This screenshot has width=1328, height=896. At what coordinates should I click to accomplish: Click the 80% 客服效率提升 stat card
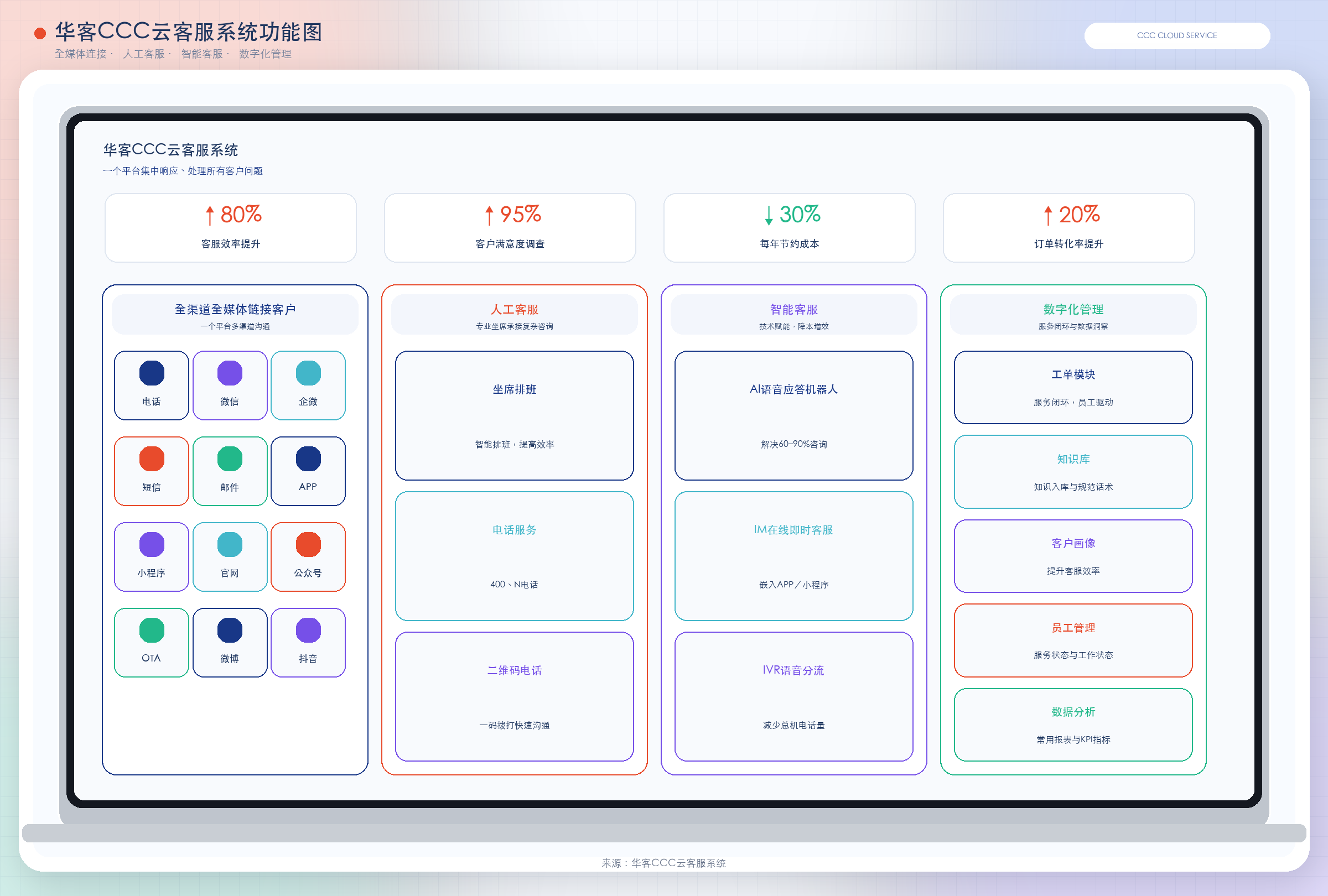[x=231, y=228]
